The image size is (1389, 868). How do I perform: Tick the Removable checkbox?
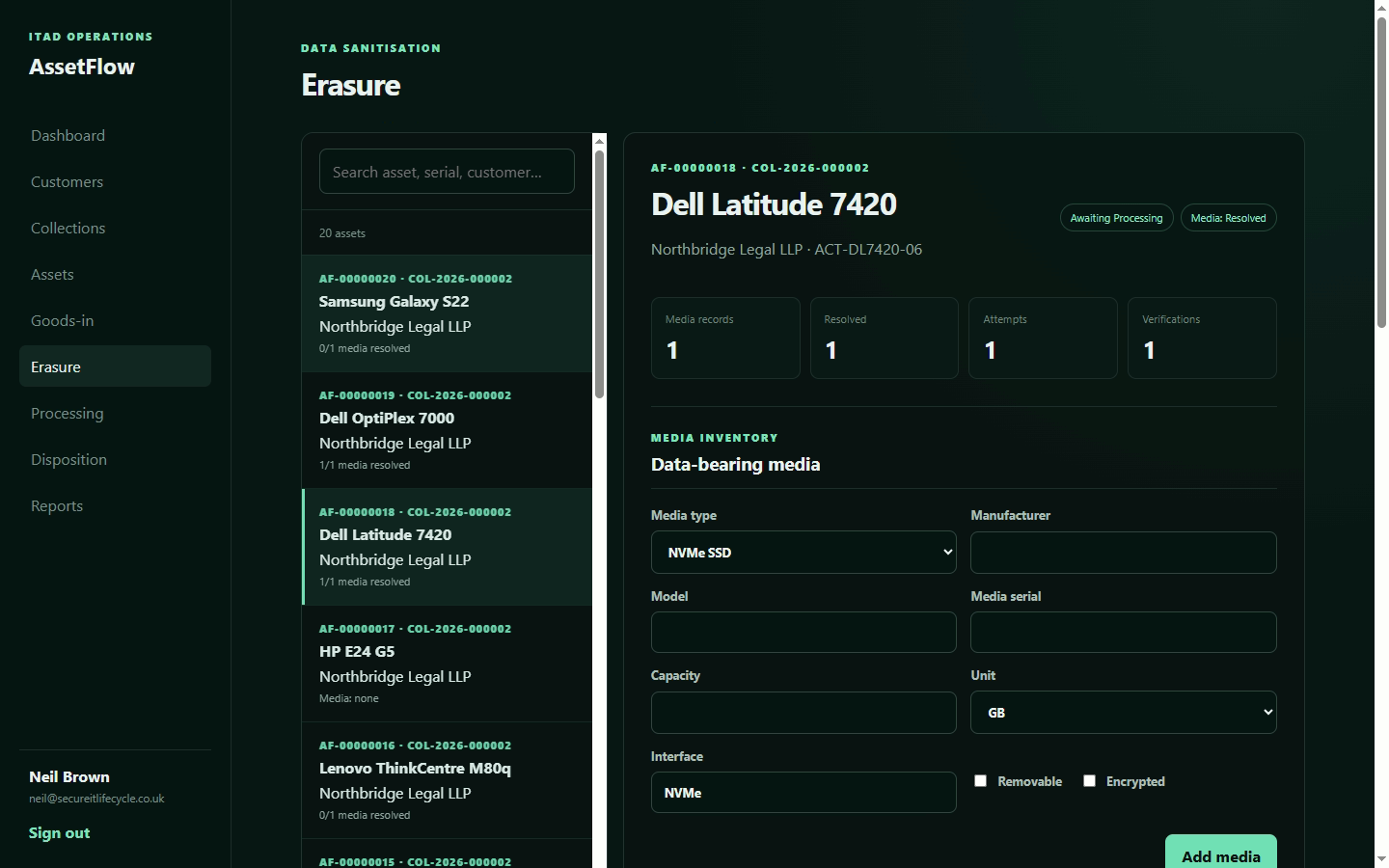tap(980, 781)
